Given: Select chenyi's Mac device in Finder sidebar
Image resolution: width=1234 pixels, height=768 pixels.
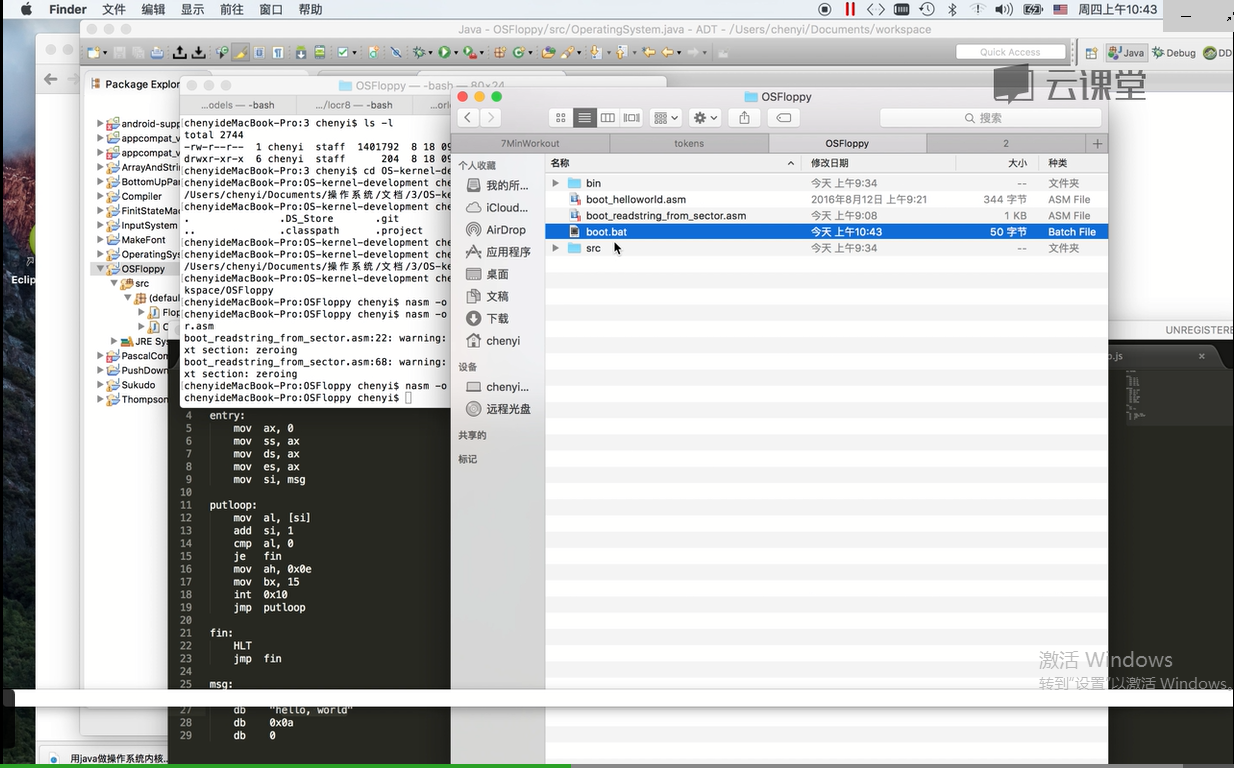Looking at the screenshot, I should pyautogui.click(x=497, y=387).
